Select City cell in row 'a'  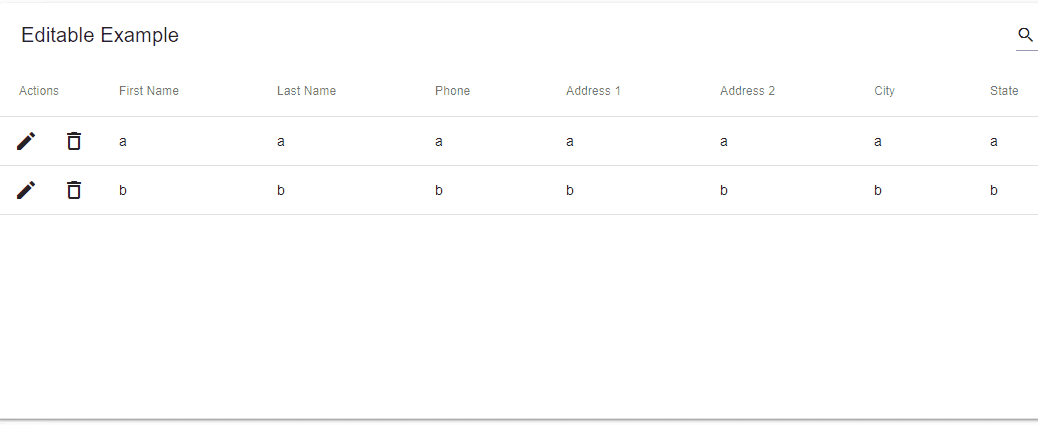click(878, 142)
